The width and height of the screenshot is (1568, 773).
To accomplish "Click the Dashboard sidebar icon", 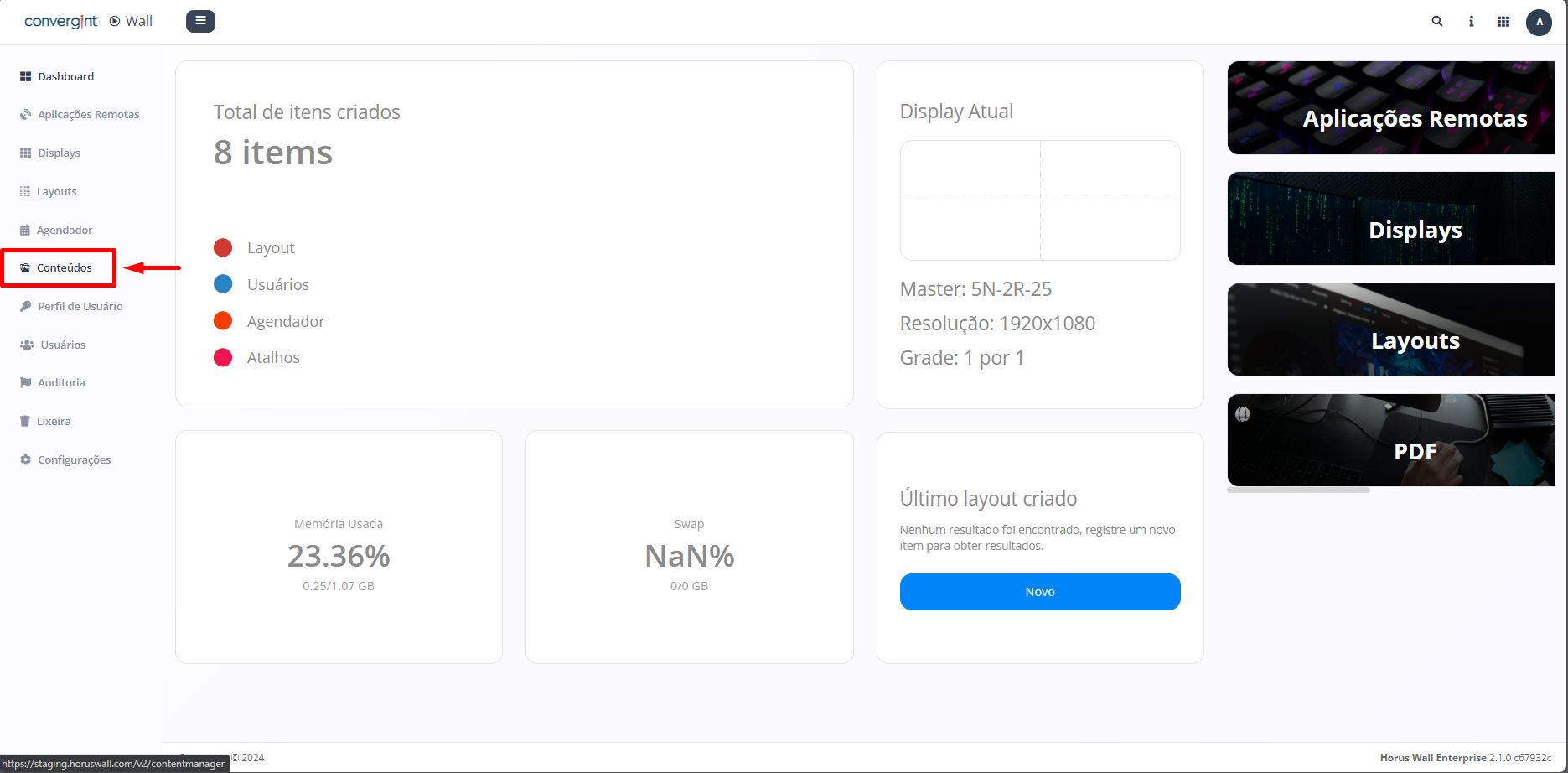I will pos(25,76).
